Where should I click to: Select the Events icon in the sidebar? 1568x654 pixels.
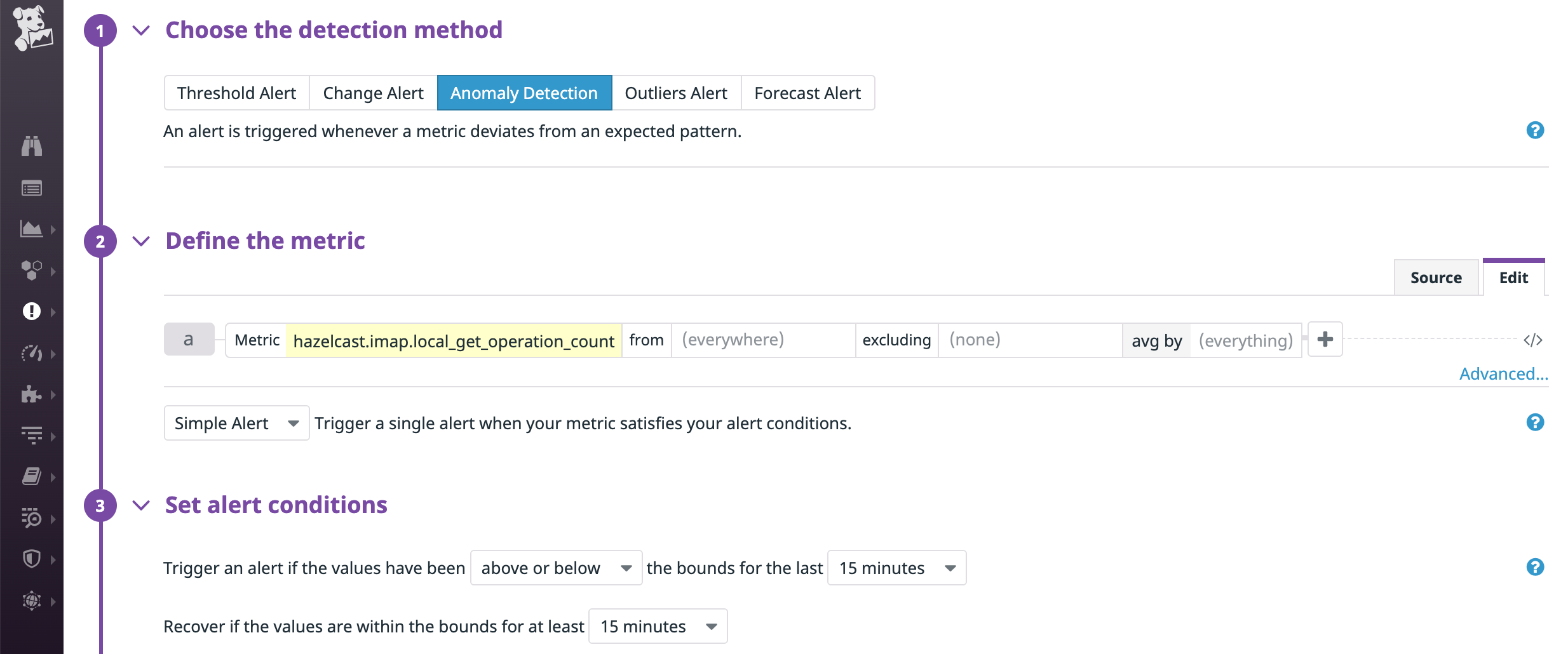tap(32, 188)
